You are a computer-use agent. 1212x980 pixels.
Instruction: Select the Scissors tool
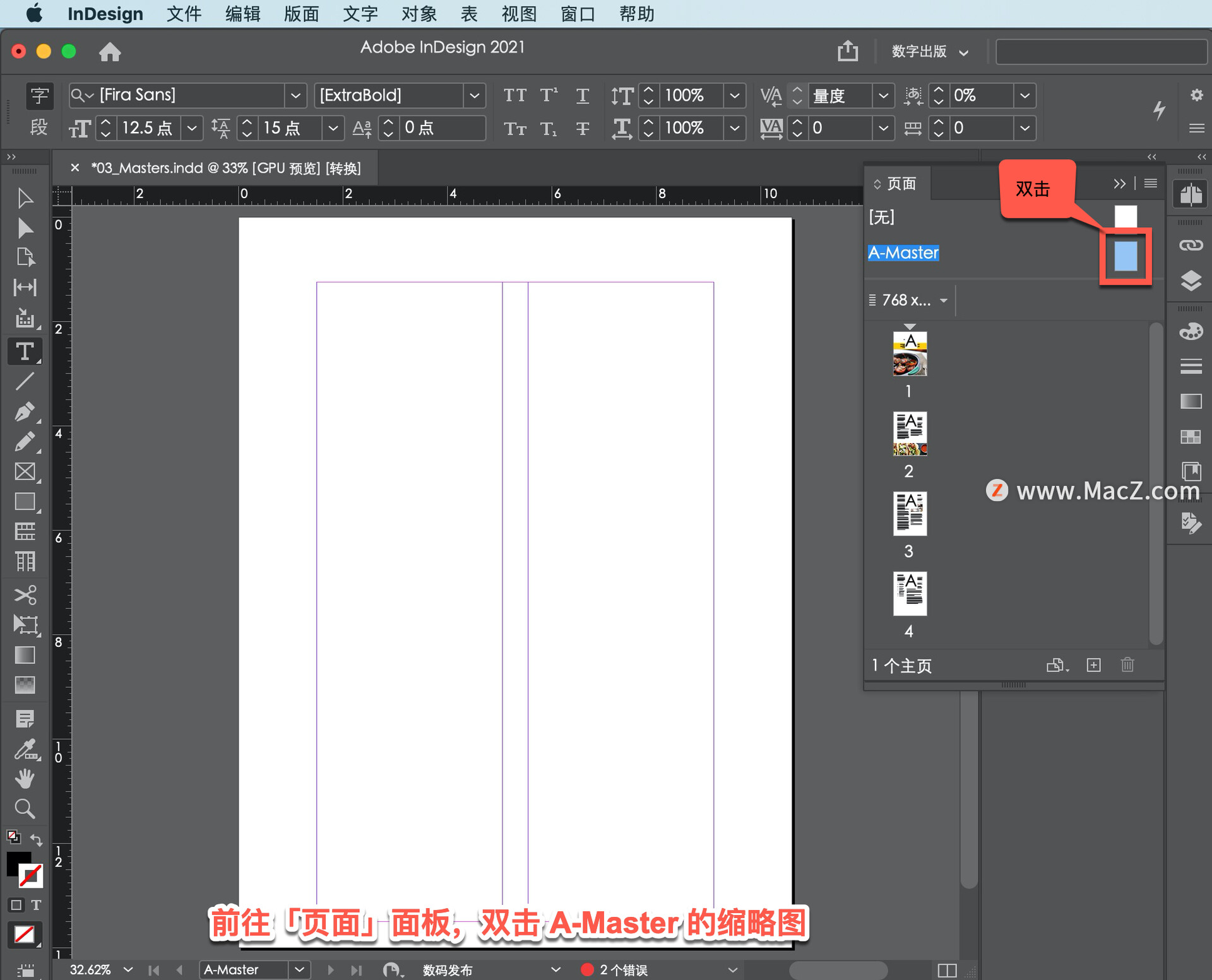click(x=25, y=594)
